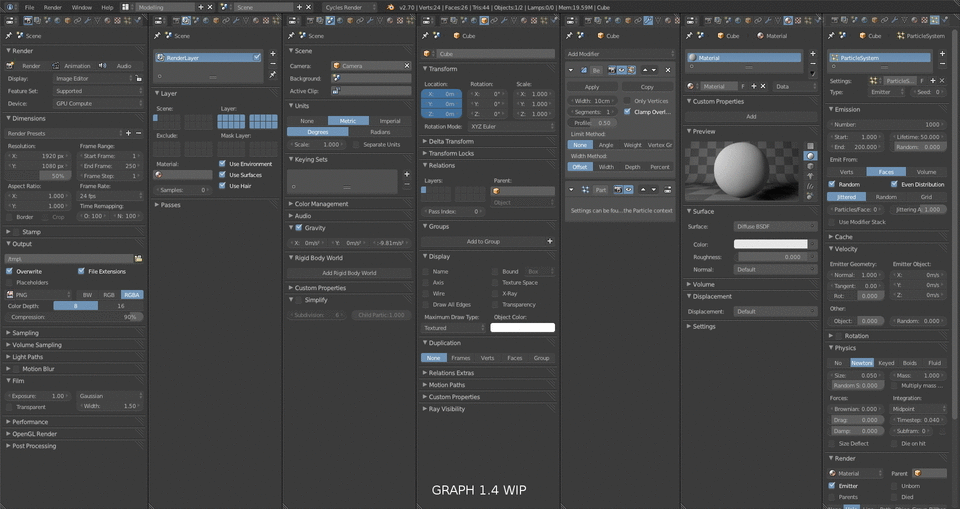
Task: Select the flat plane material preview type
Action: point(811,146)
